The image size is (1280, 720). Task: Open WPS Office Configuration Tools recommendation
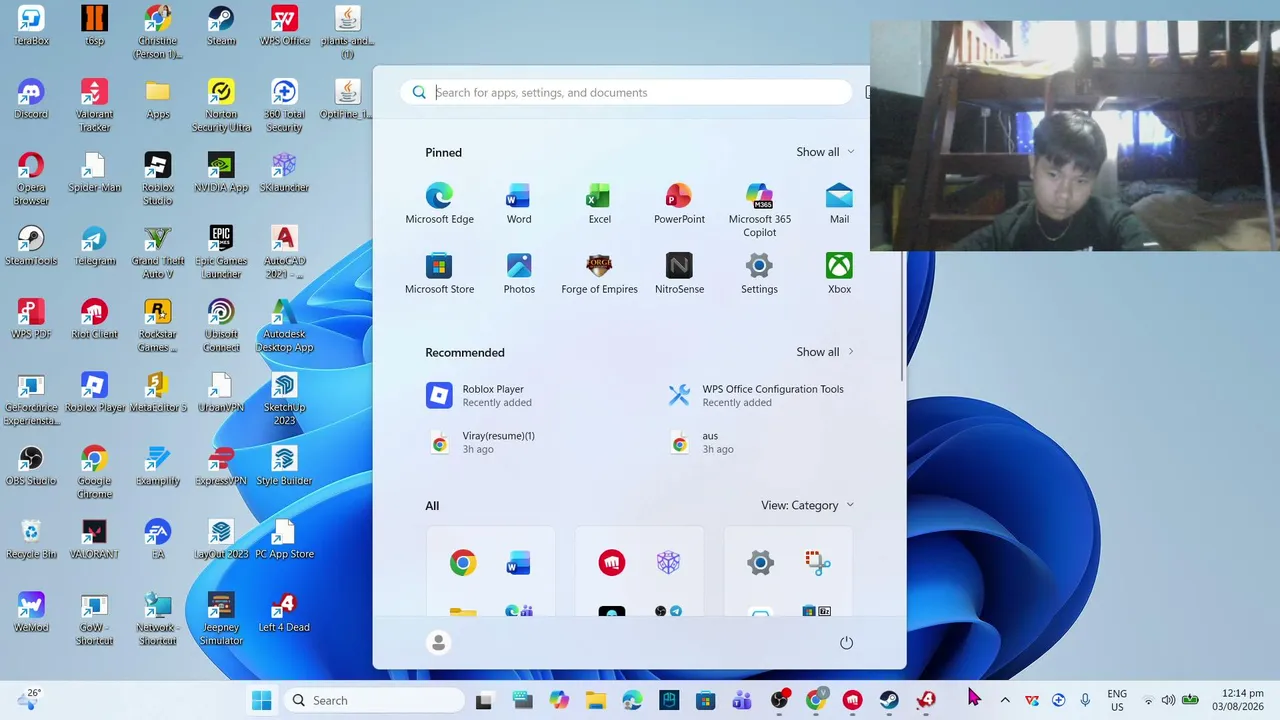point(759,395)
